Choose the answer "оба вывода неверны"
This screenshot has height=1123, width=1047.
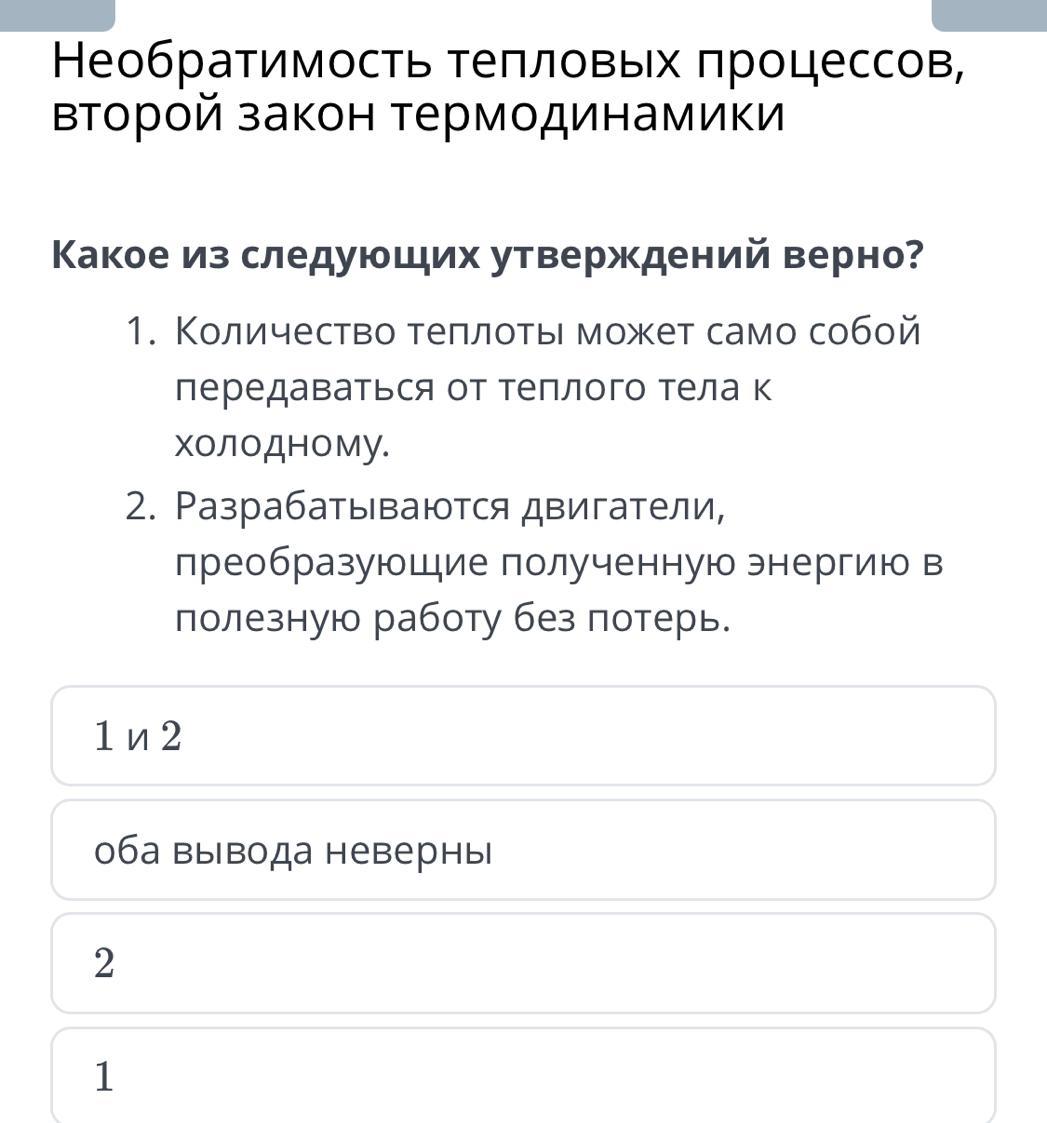point(523,850)
